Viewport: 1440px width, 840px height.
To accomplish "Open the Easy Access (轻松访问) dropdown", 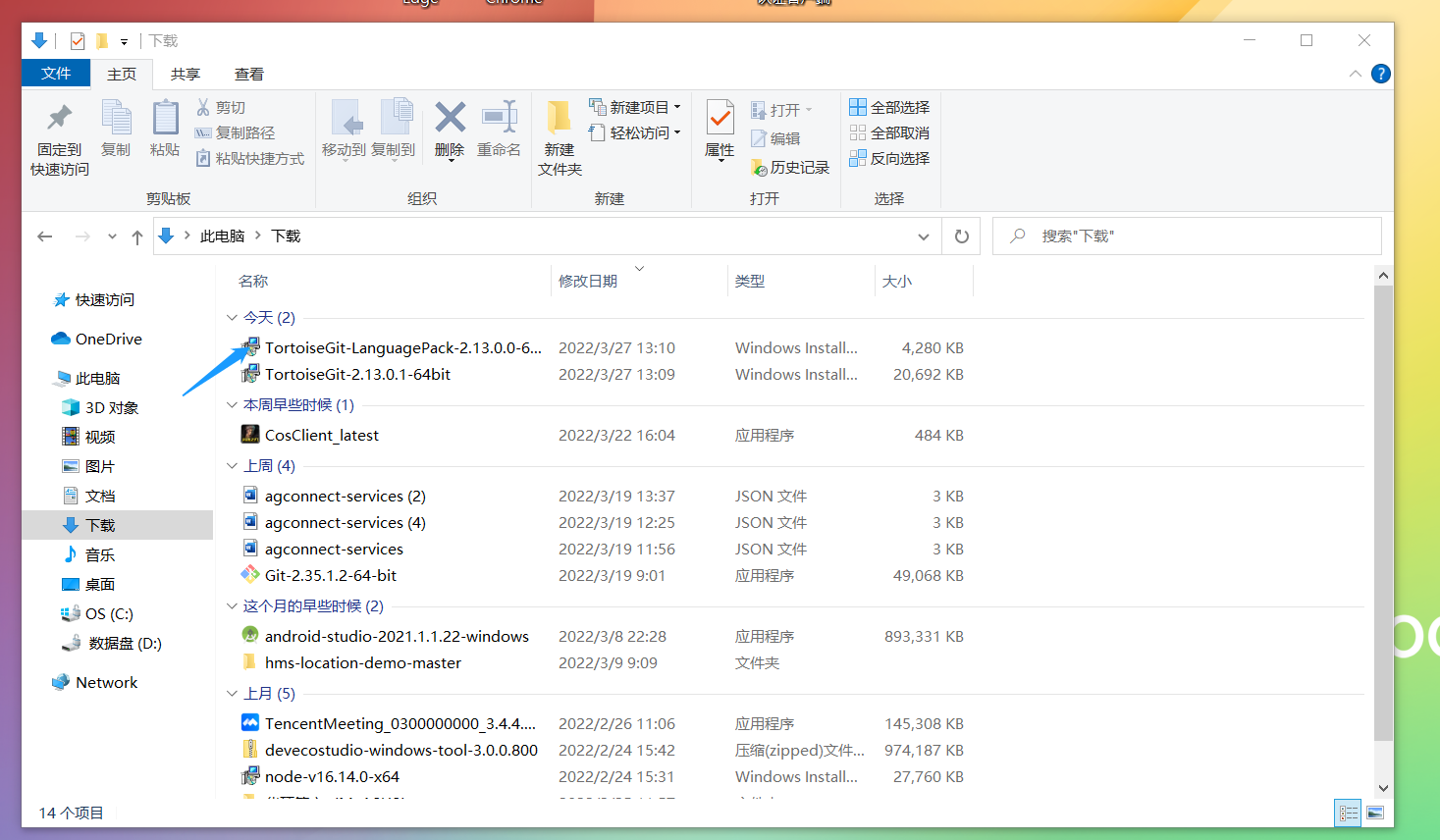I will (635, 132).
